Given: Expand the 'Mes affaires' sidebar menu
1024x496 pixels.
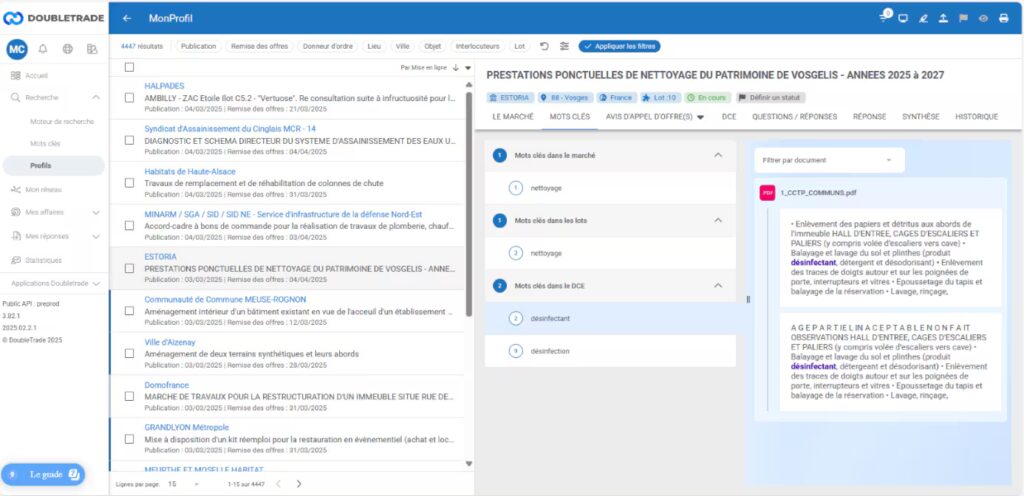Looking at the screenshot, I should click(x=95, y=212).
